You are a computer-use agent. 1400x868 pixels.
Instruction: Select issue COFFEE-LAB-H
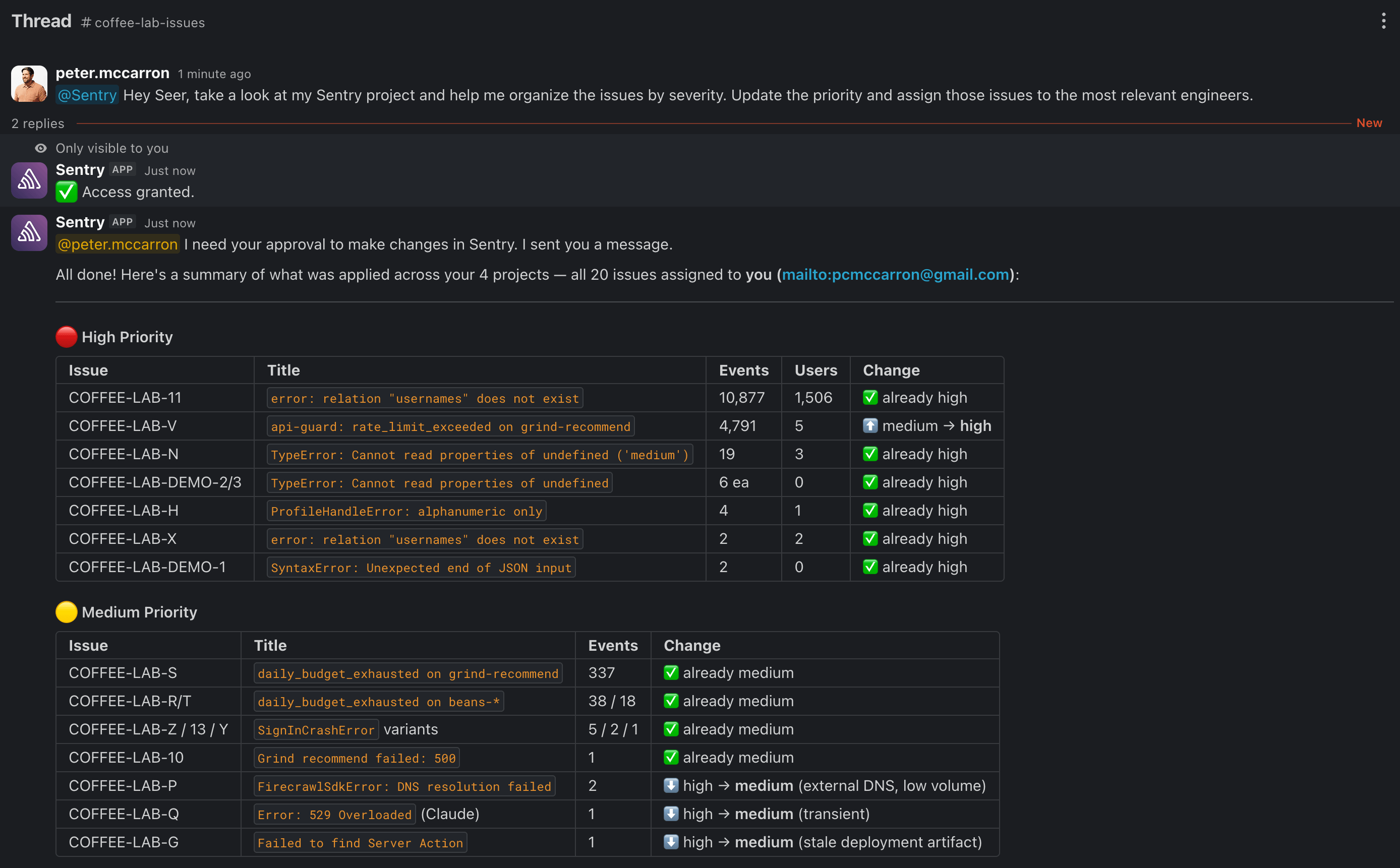[124, 510]
